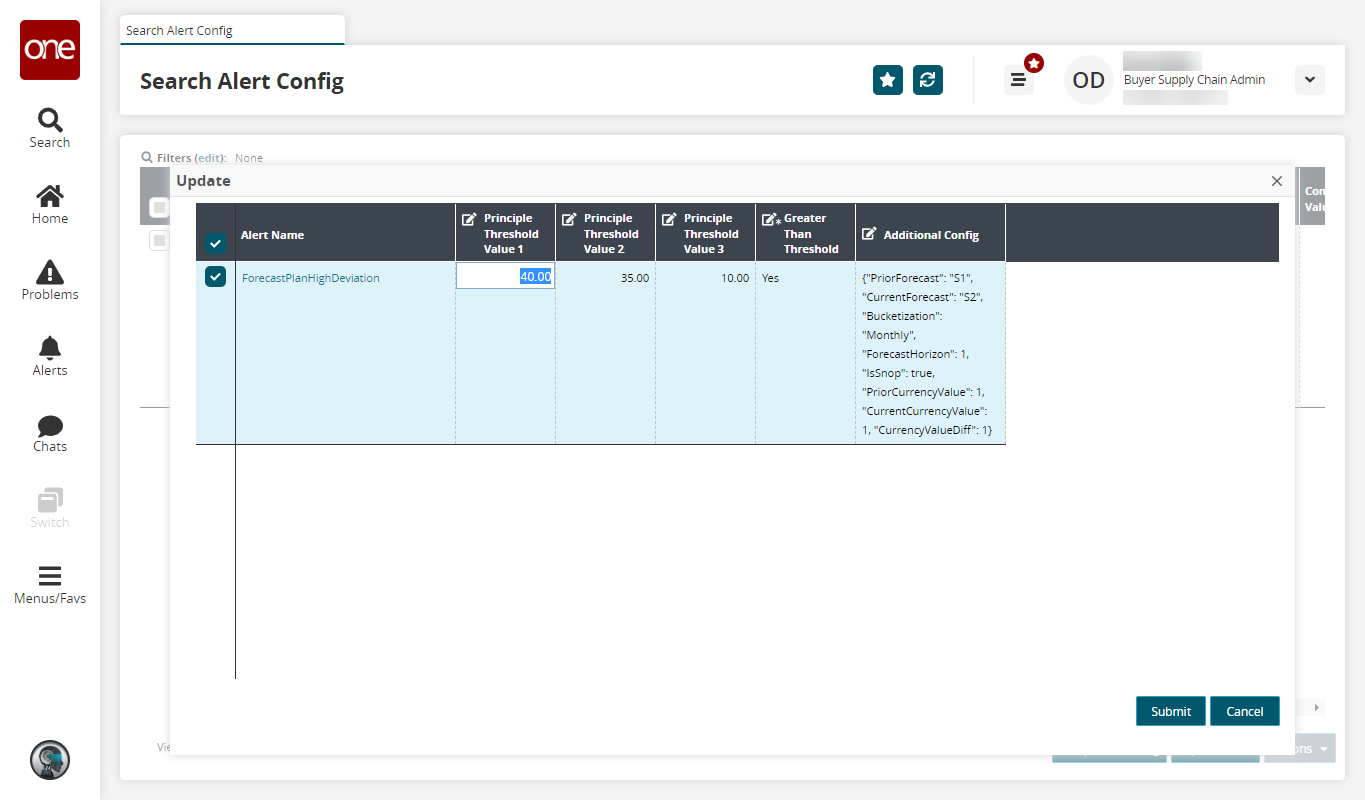The width and height of the screenshot is (1365, 800).
Task: Click the Threshold Value 1 input field
Action: [505, 277]
